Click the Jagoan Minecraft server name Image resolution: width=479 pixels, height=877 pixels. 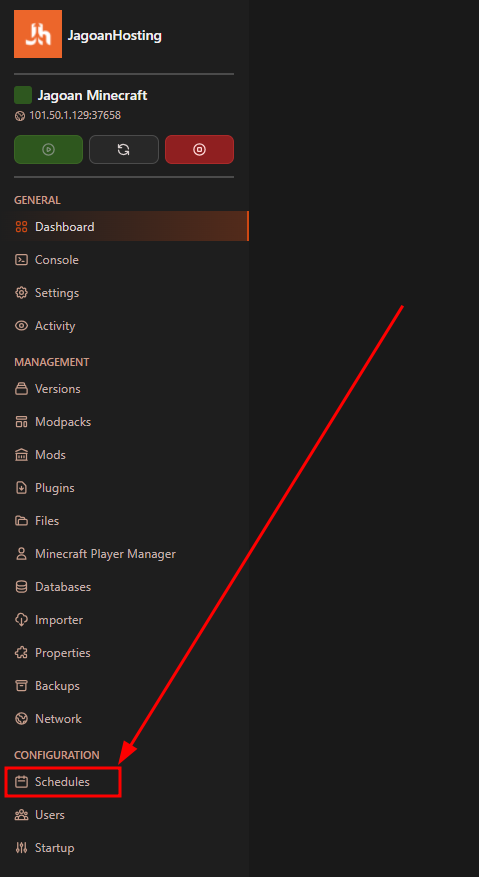click(92, 95)
